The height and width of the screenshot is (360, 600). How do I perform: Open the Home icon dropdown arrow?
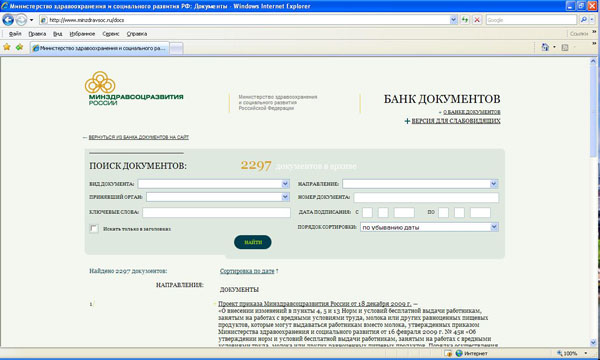(554, 47)
